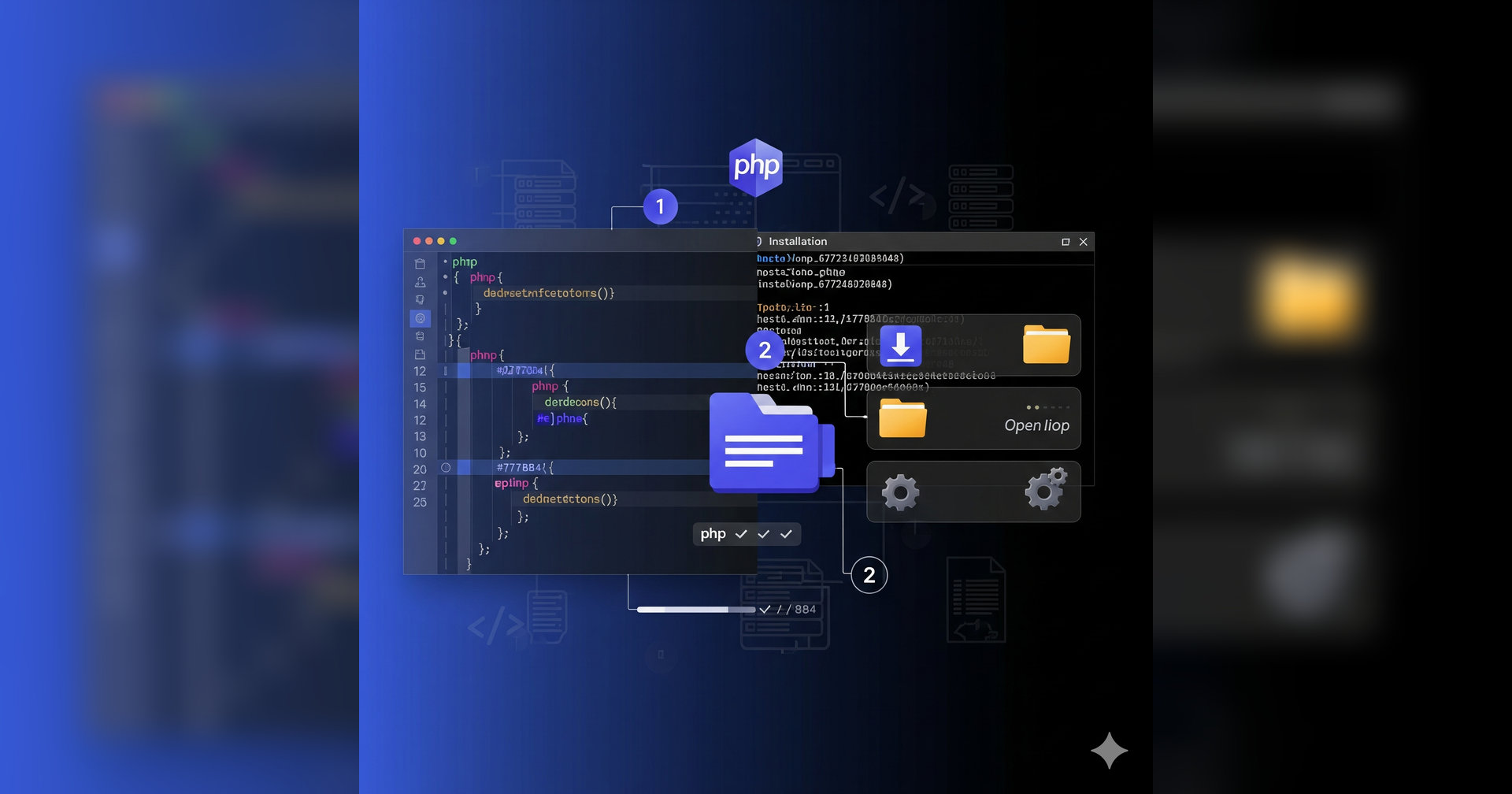Click the derdecons(){ code line
Image resolution: width=1512 pixels, height=794 pixels.
[580, 403]
